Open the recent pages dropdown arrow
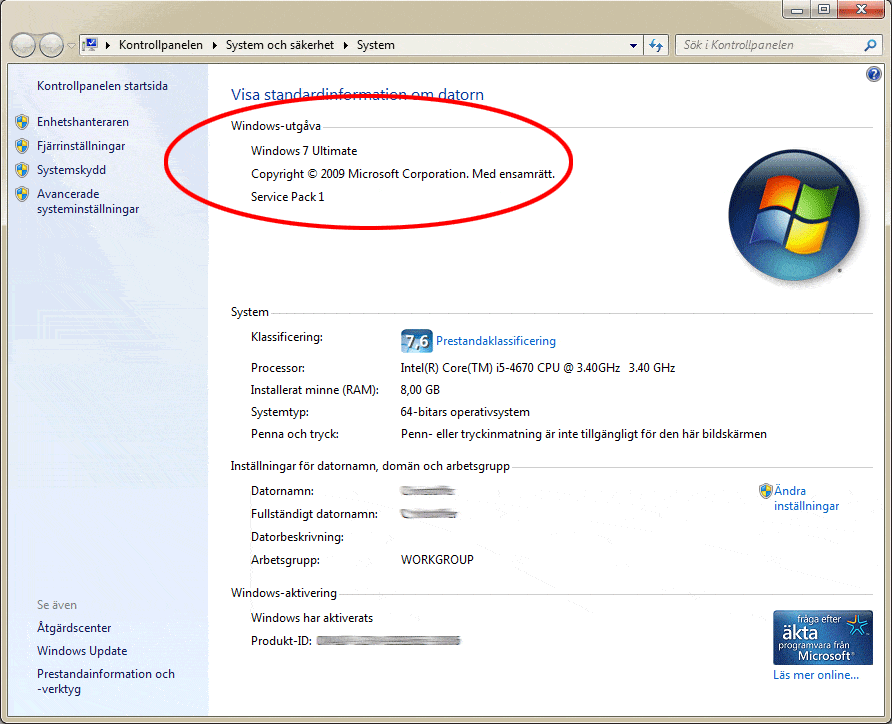Image resolution: width=892 pixels, height=724 pixels. (71, 45)
